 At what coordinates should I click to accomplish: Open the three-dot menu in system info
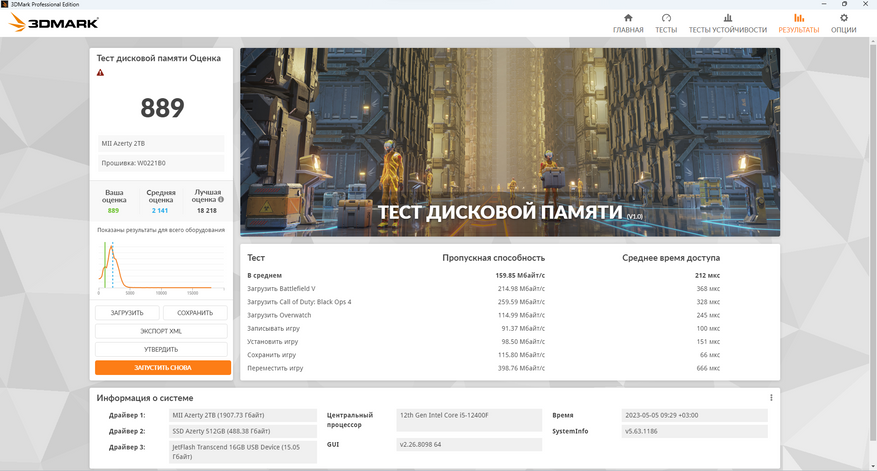tap(771, 398)
